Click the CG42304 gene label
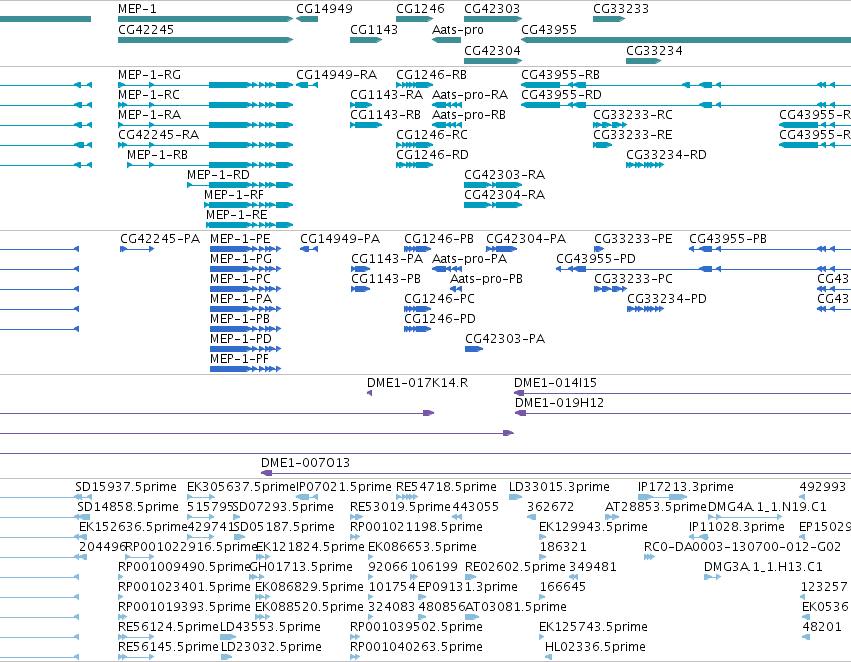Screen dimensions: 851x662 (x=492, y=50)
